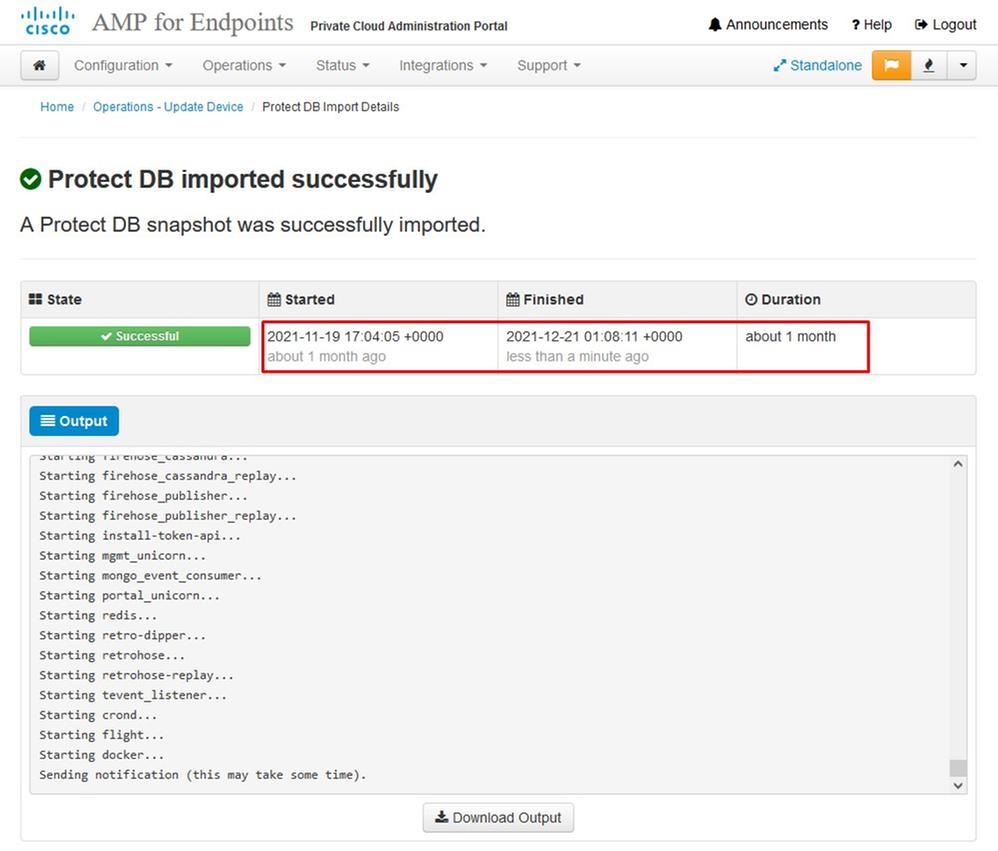Open the Help link

(871, 25)
